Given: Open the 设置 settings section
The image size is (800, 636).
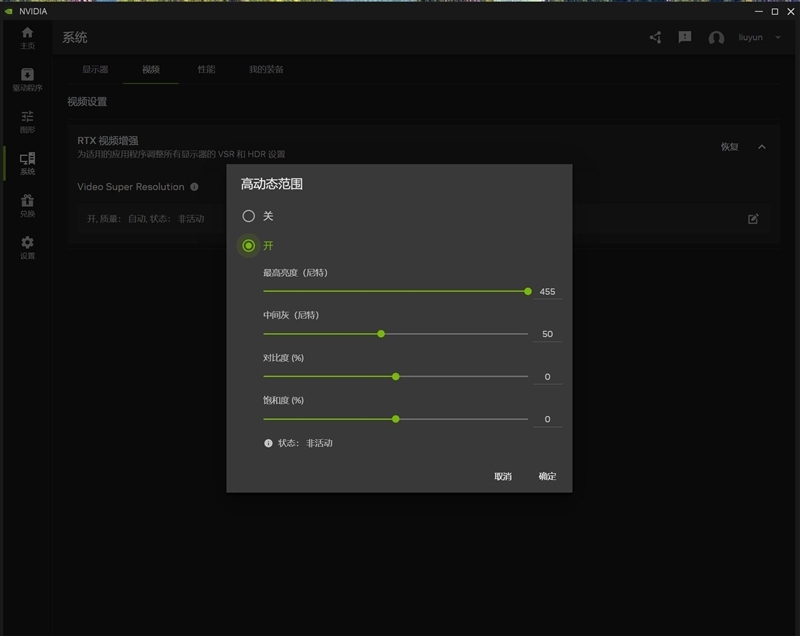Looking at the screenshot, I should 27,247.
